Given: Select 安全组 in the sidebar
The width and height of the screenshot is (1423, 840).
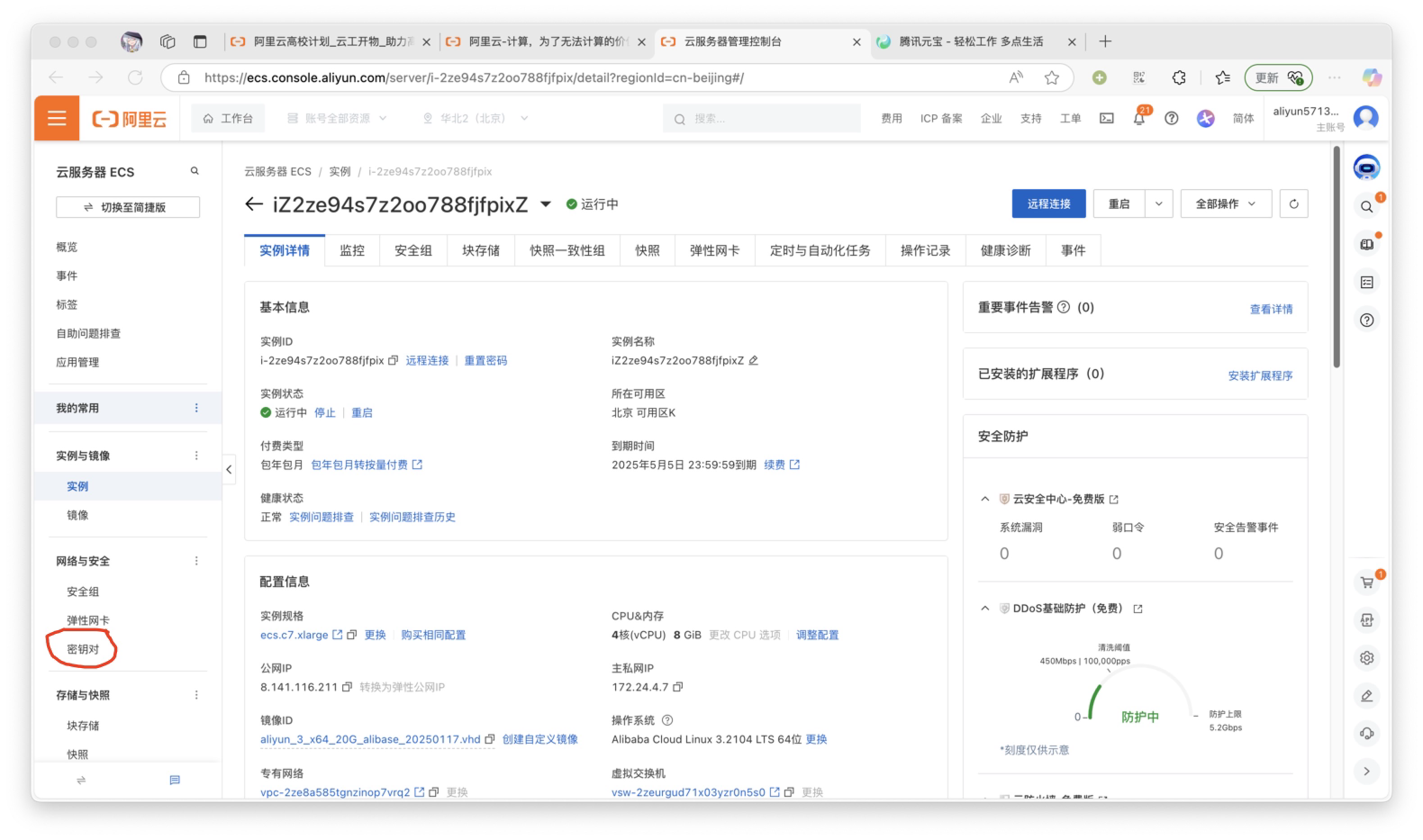Looking at the screenshot, I should click(x=83, y=592).
